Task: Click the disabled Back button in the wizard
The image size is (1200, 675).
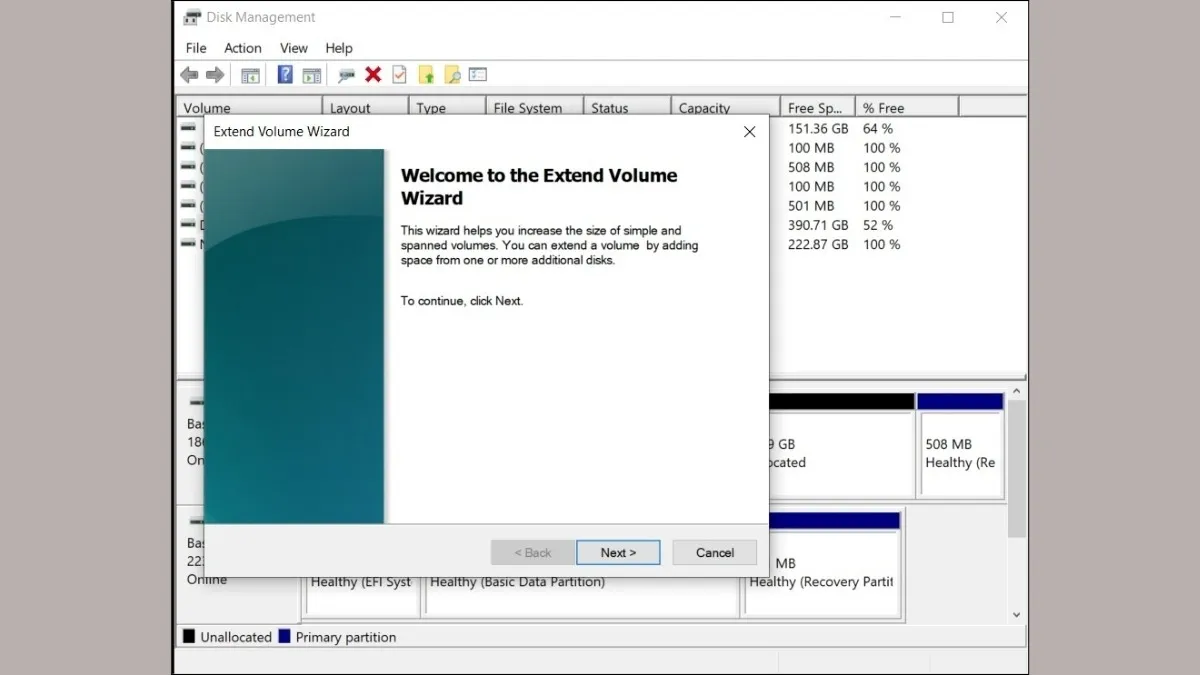Action: point(532,552)
